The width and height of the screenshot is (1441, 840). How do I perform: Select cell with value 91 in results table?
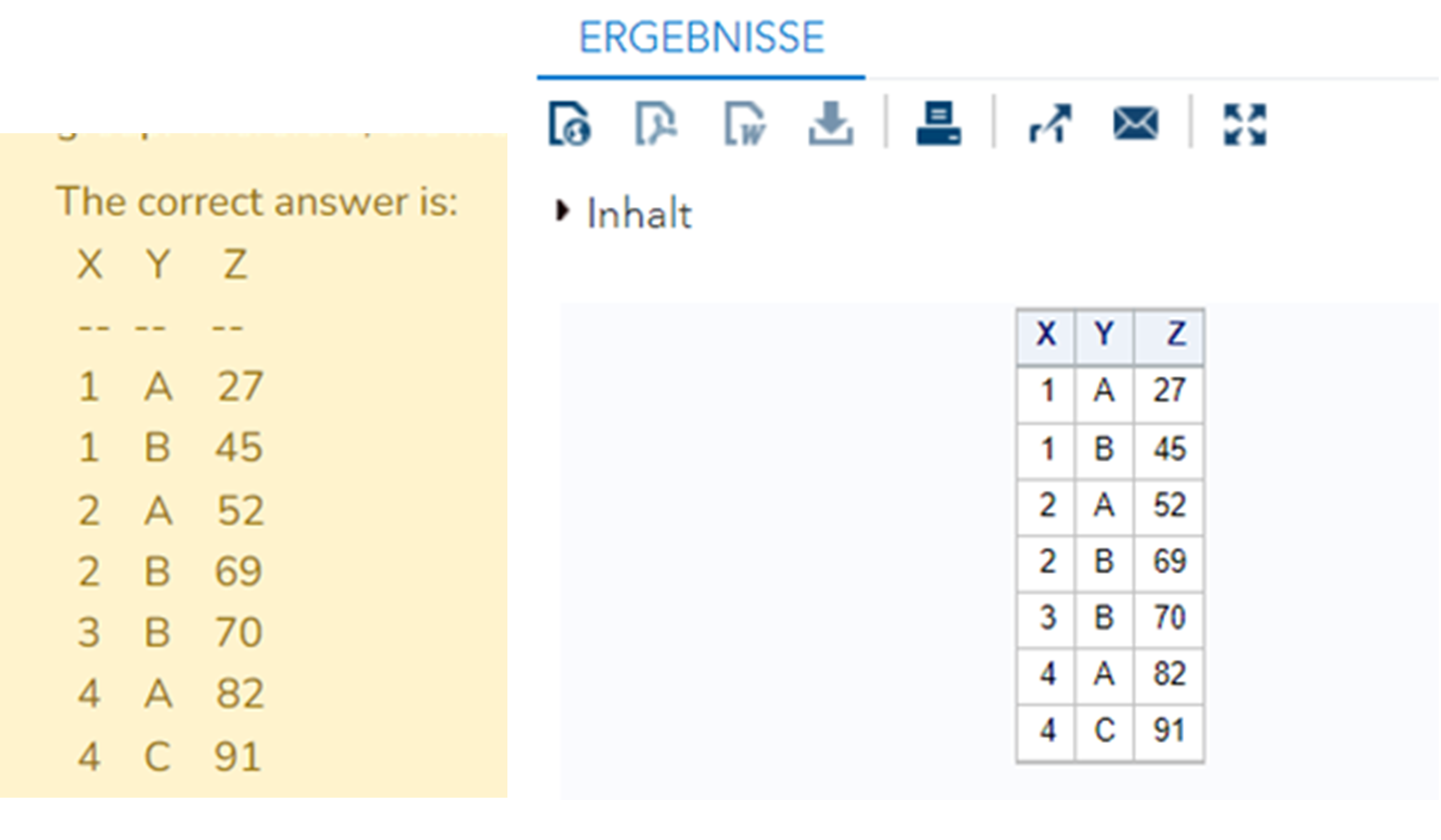click(1169, 730)
